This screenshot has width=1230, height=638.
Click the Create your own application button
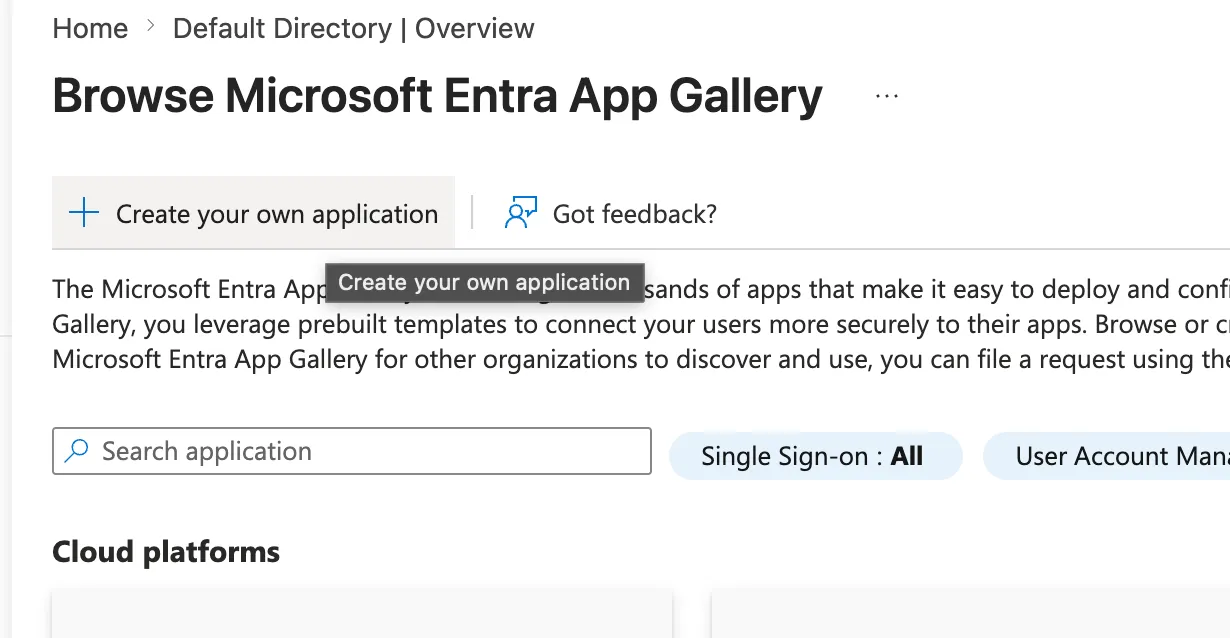[253, 213]
